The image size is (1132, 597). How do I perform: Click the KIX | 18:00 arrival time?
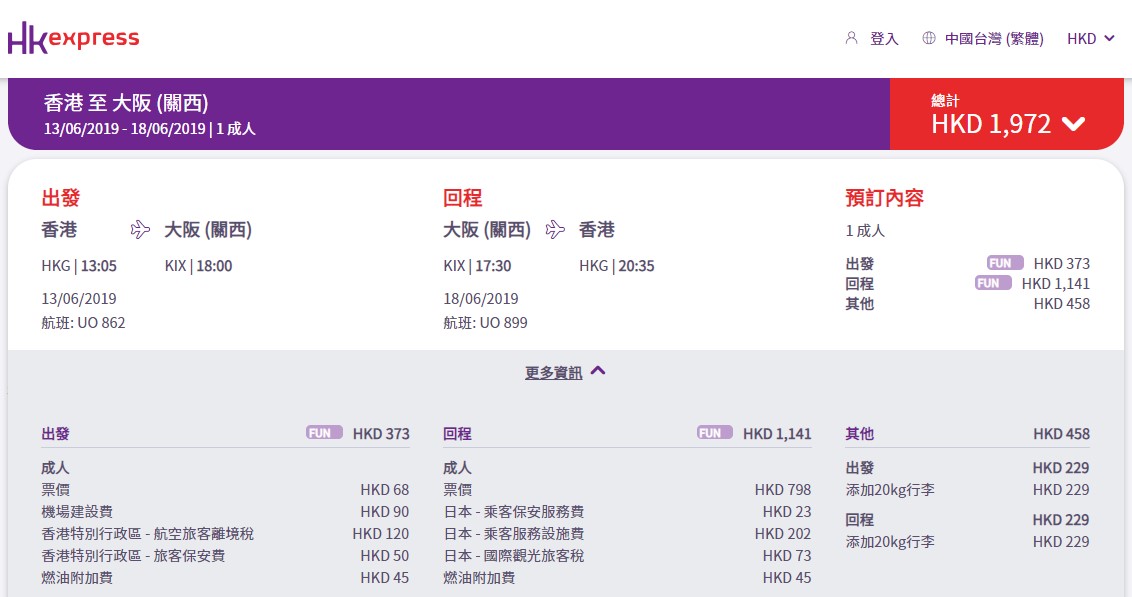199,266
